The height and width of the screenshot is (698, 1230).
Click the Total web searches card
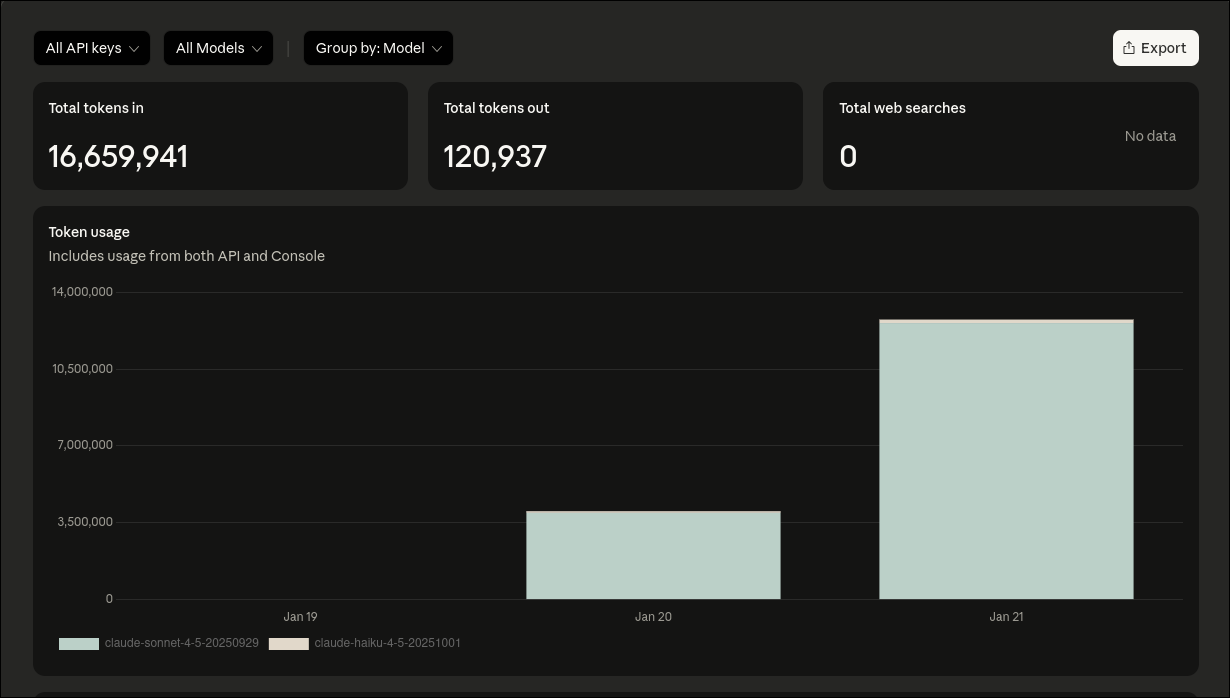tap(1010, 135)
